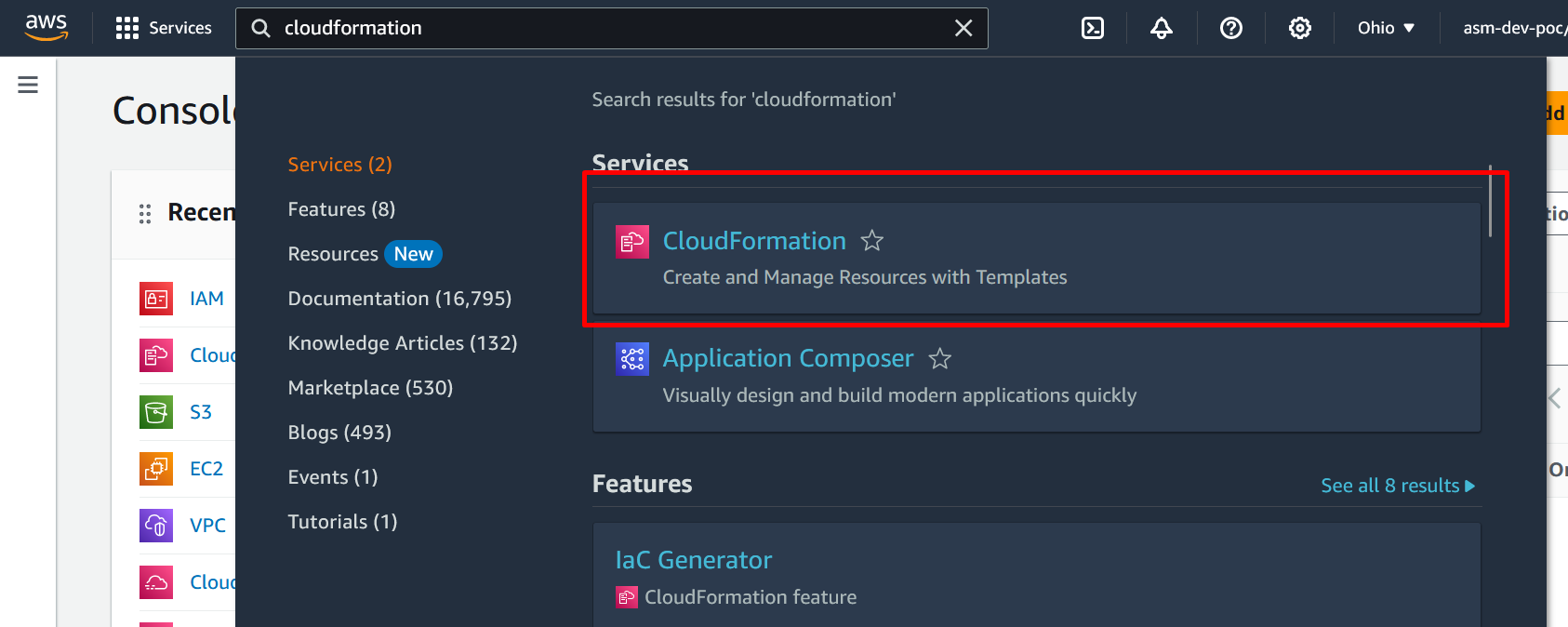
Task: Open the settings gear icon
Action: point(1300,28)
